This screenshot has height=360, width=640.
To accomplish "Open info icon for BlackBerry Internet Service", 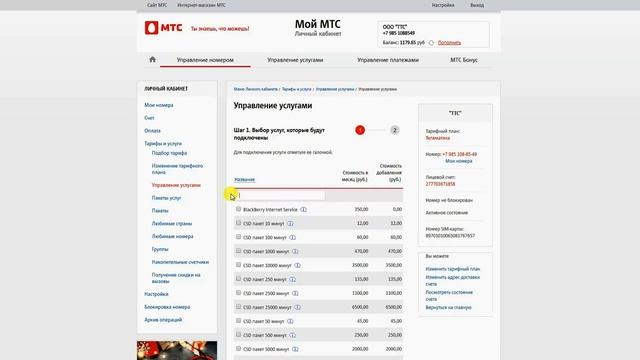I will click(303, 209).
